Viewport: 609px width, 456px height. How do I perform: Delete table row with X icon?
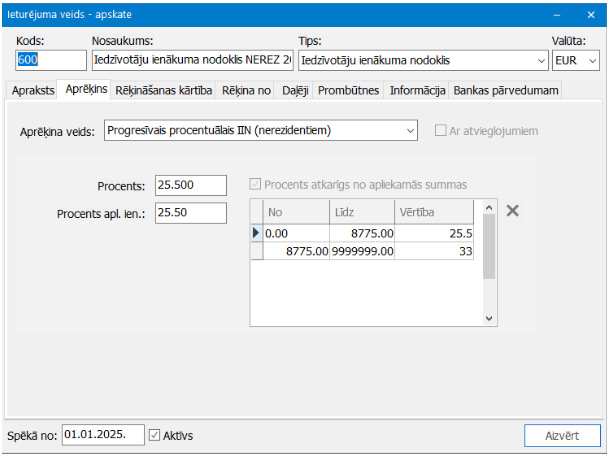coord(512,211)
